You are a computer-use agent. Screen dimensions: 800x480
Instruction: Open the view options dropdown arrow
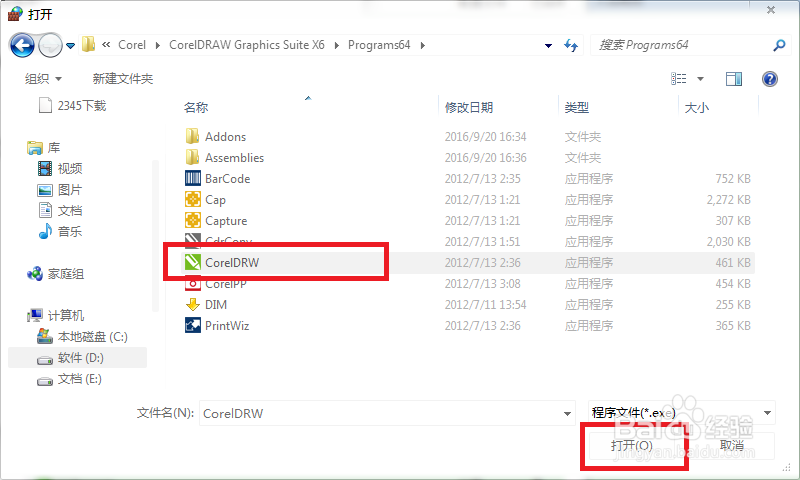701,79
